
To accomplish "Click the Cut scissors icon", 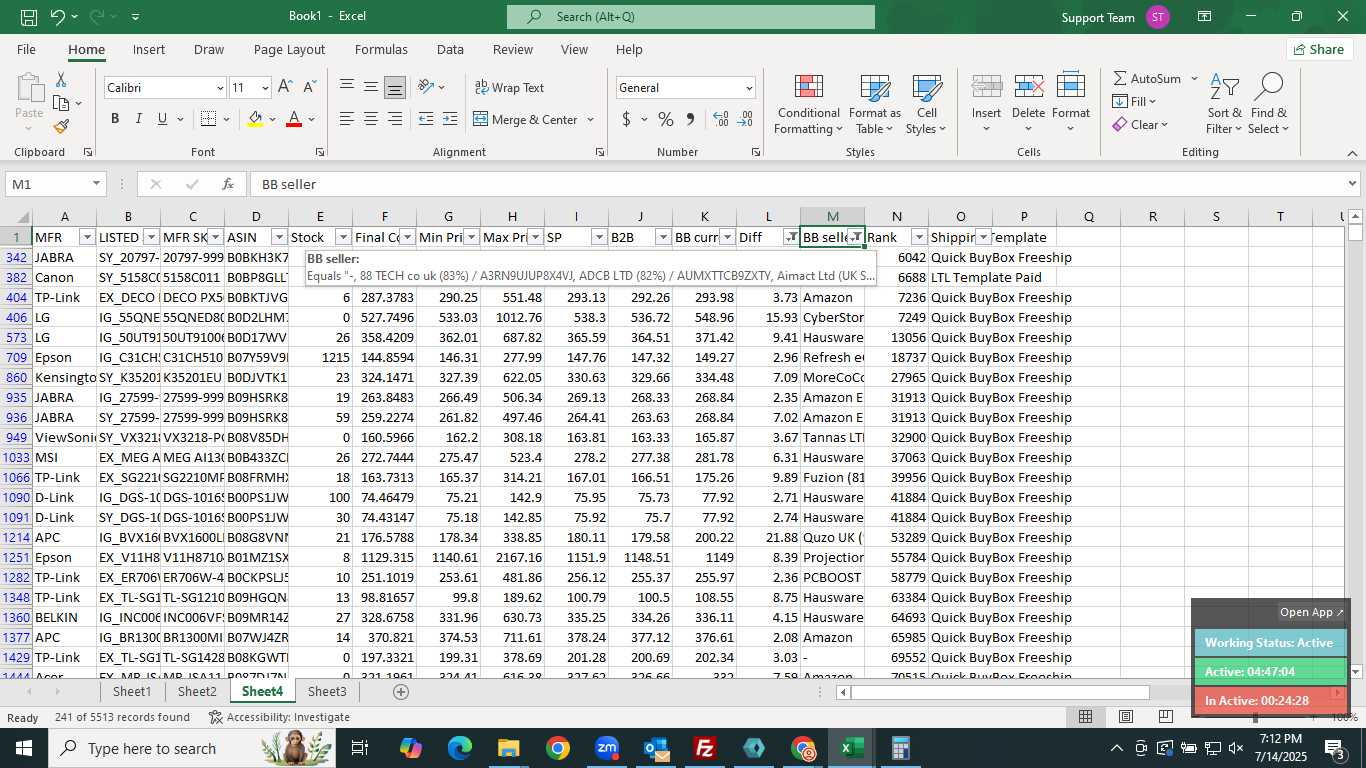I will 61,79.
